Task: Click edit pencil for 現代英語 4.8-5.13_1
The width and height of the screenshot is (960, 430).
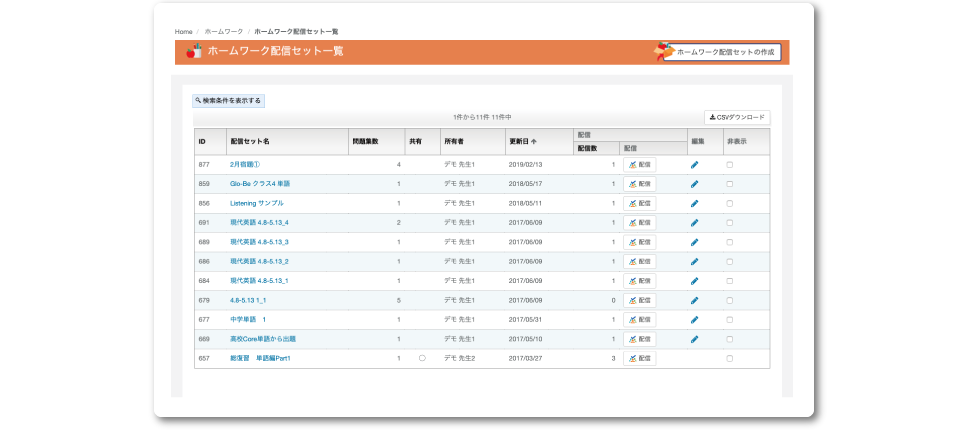Action: (x=695, y=281)
